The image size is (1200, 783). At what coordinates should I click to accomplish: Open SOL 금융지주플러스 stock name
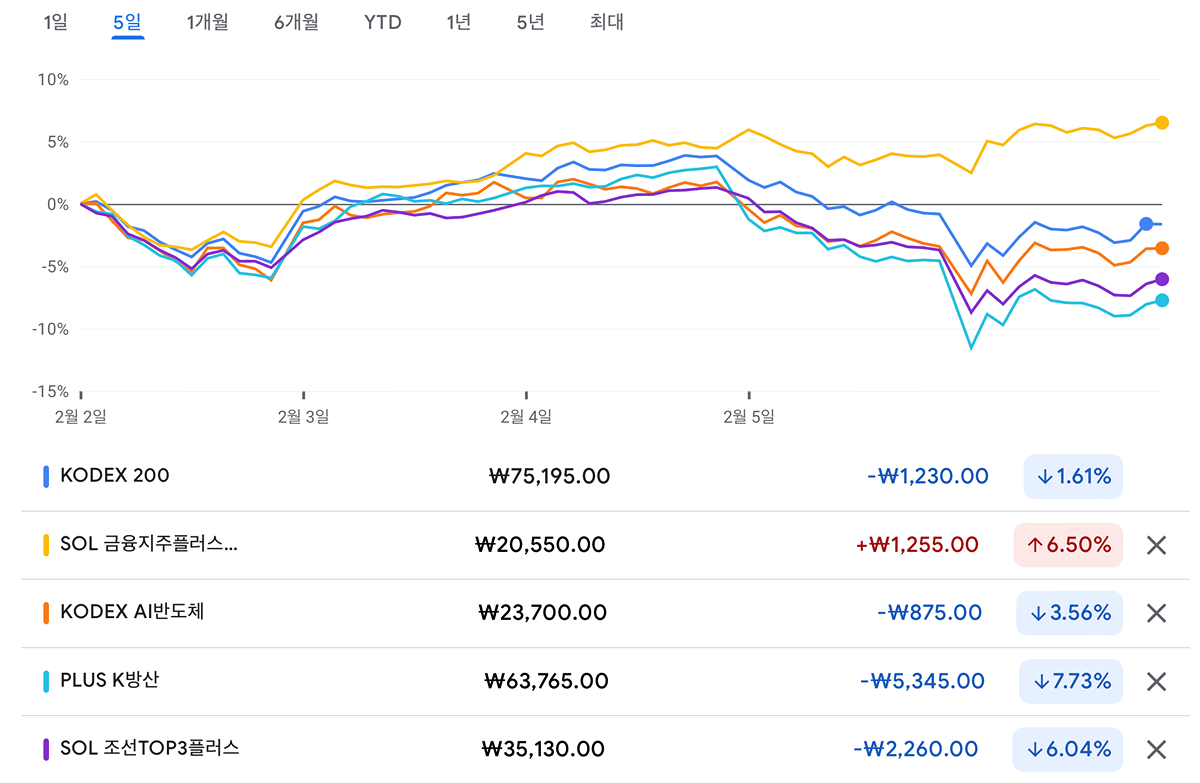[x=149, y=545]
